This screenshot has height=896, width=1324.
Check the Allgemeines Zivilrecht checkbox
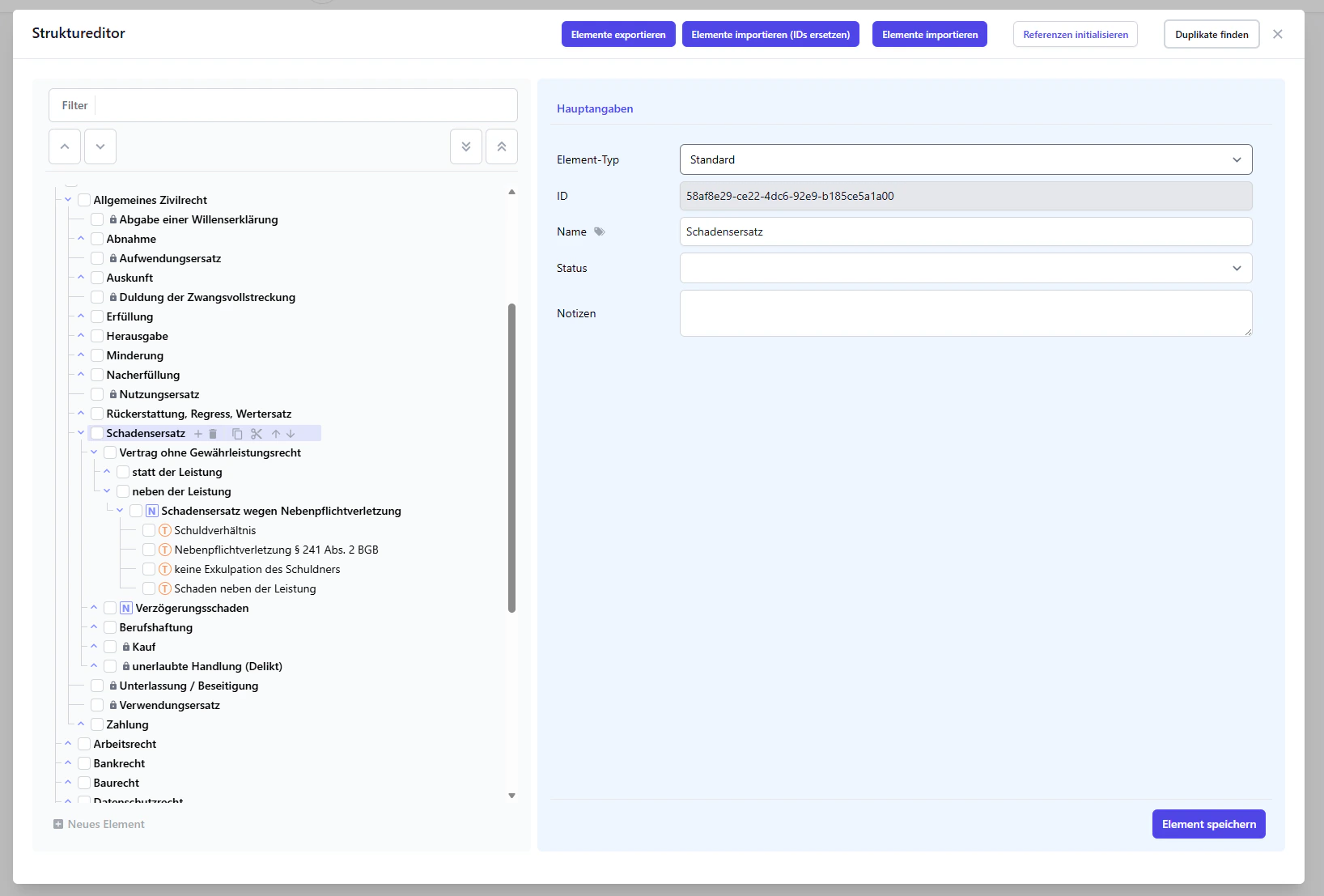[84, 200]
